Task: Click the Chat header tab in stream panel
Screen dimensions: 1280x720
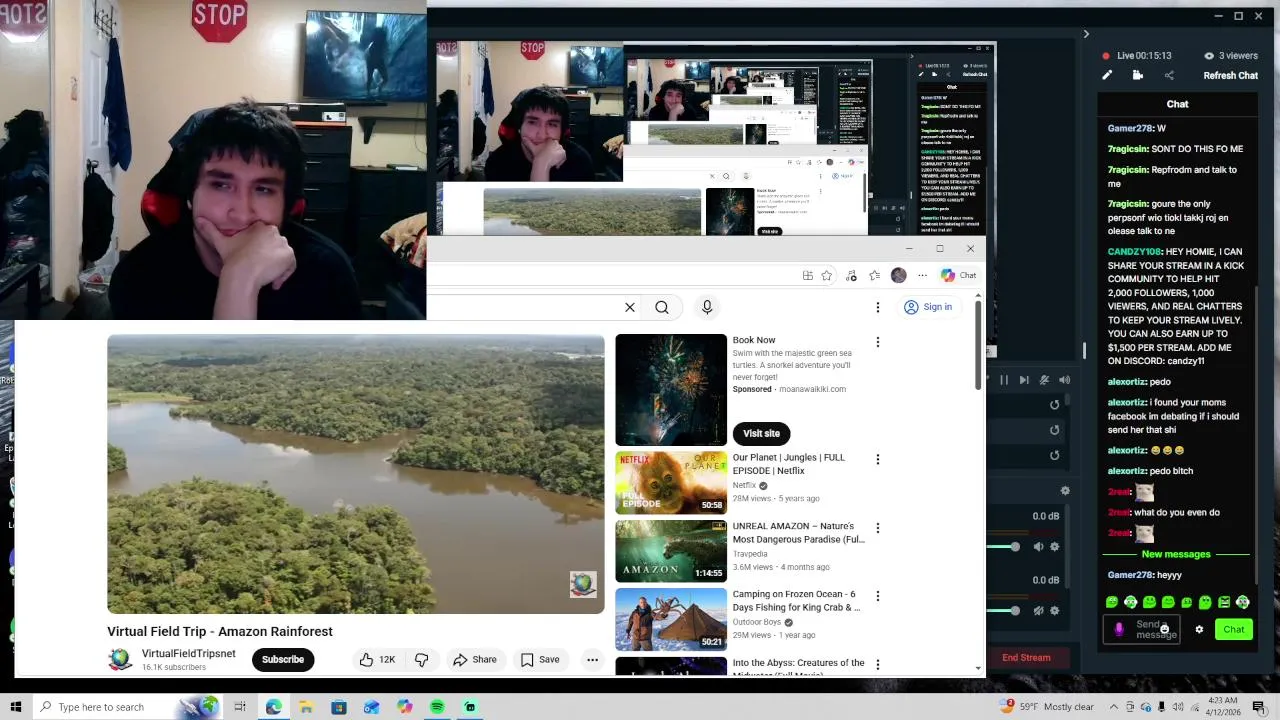Action: tap(1177, 104)
